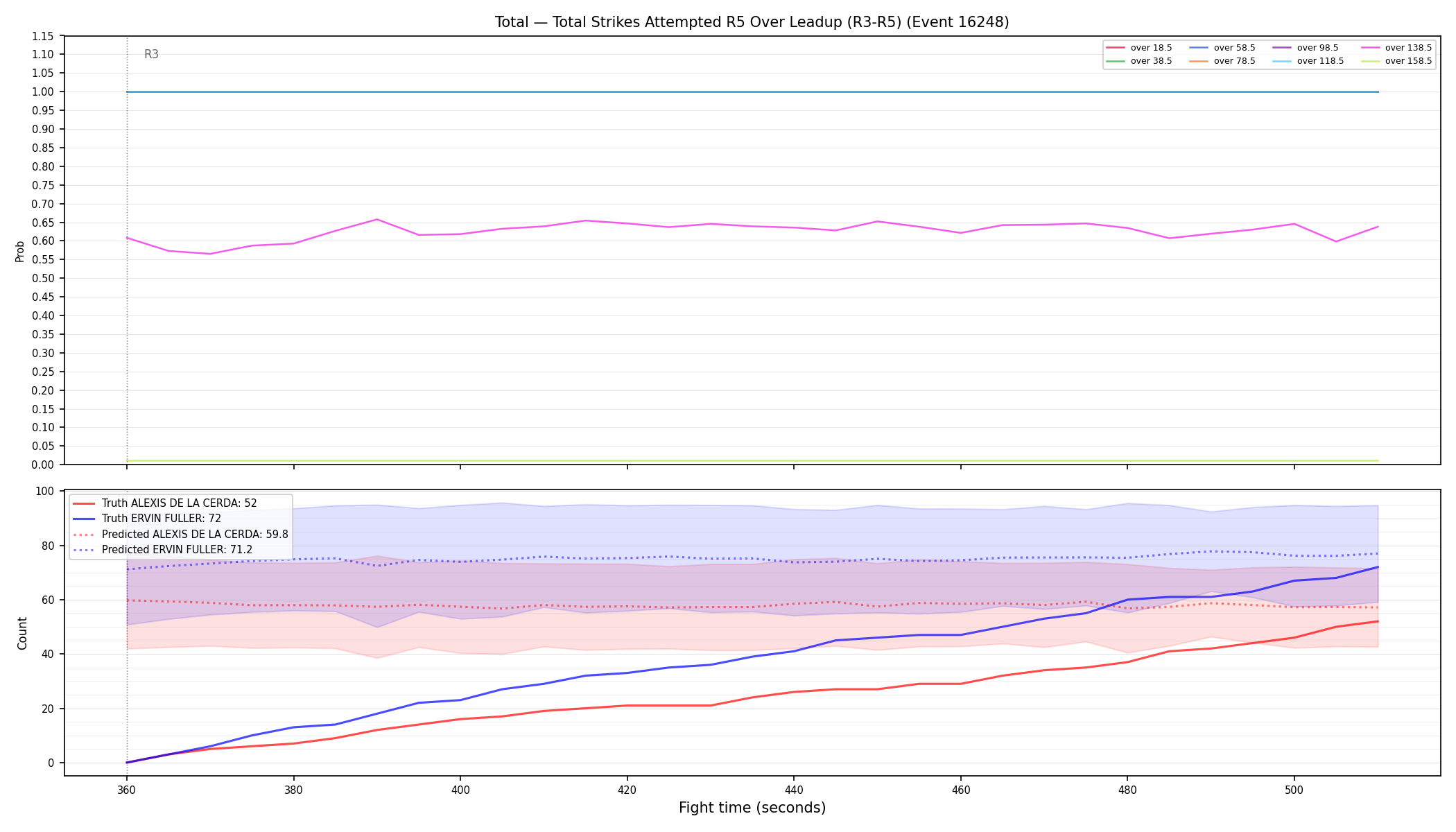Click the 440 x-axis tick label

click(x=794, y=790)
